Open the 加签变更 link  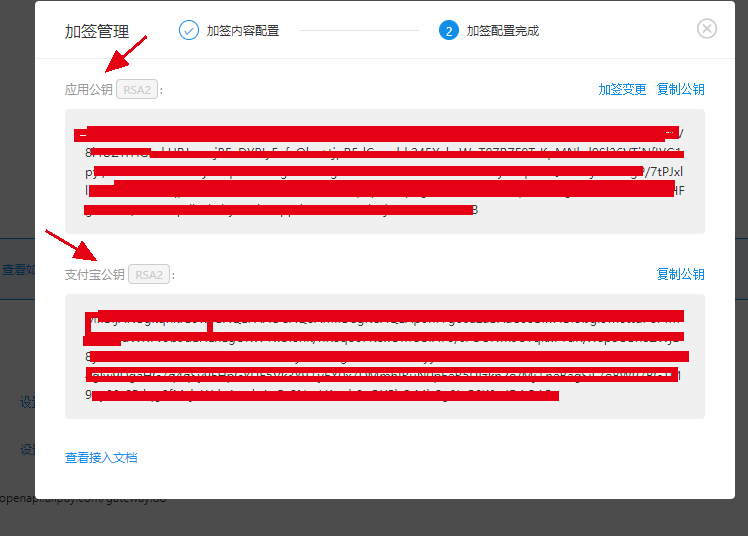622,90
